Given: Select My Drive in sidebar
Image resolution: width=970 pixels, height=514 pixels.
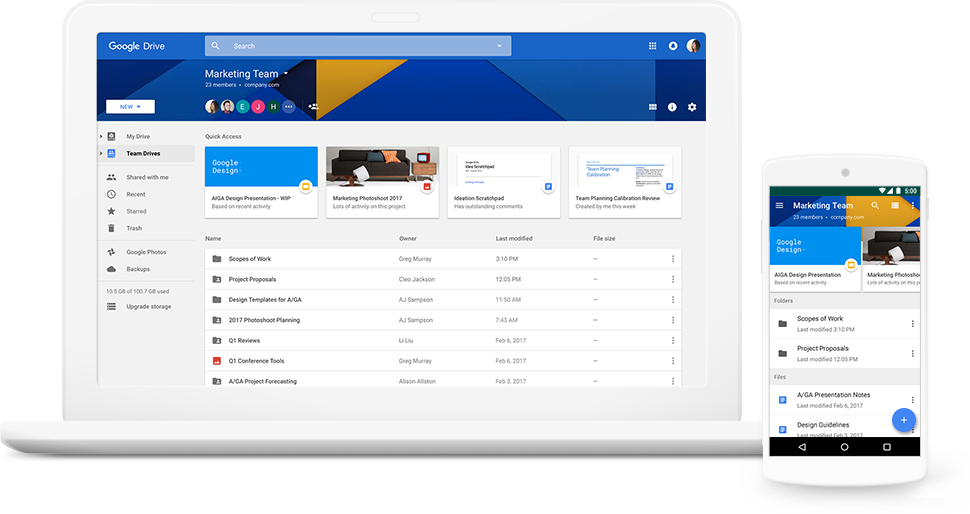Looking at the screenshot, I should point(138,136).
